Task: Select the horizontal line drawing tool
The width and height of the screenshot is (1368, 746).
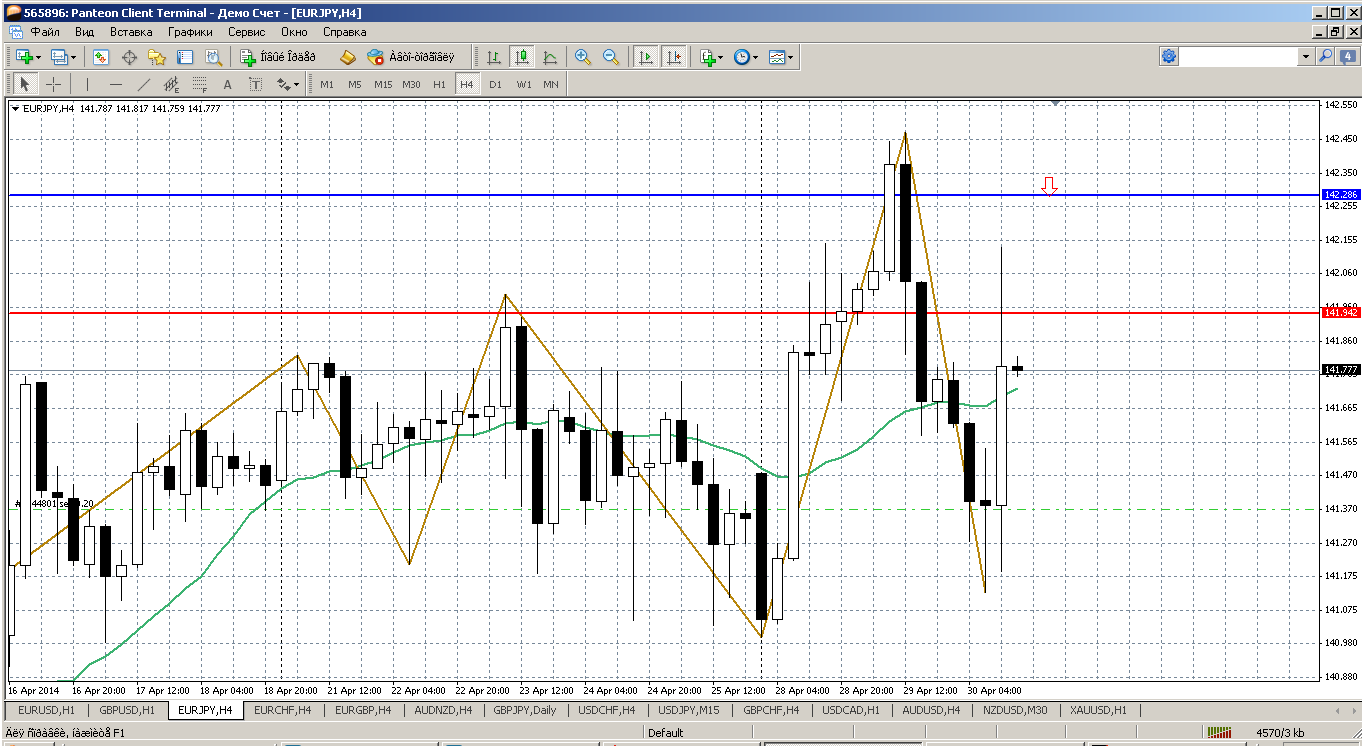Action: [x=115, y=84]
